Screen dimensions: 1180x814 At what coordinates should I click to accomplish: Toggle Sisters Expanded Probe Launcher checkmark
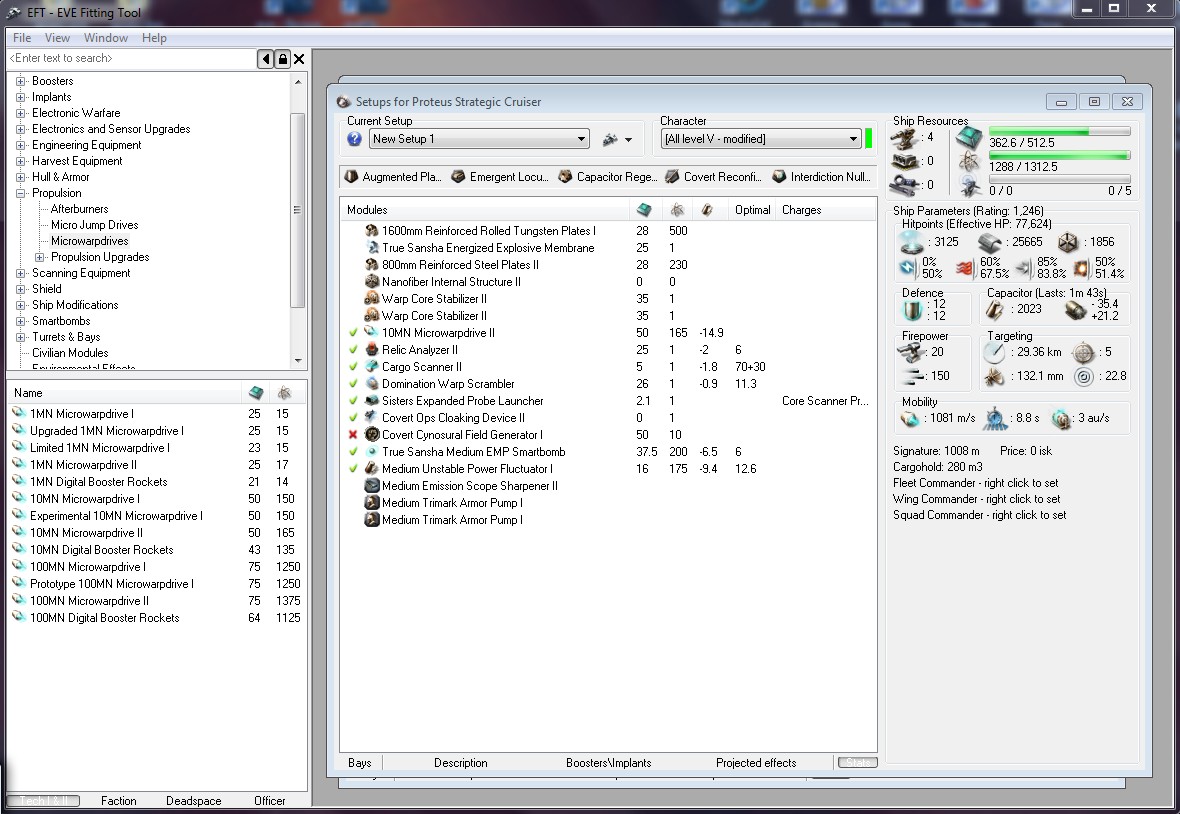[353, 401]
